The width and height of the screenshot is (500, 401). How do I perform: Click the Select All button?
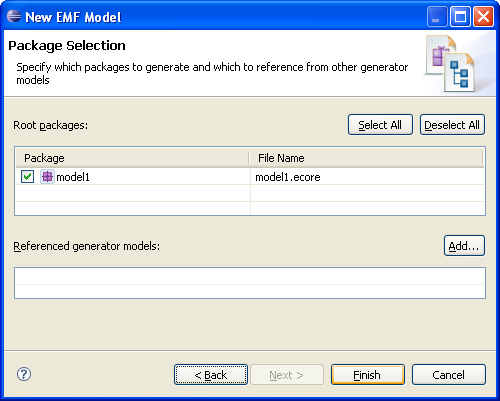pyautogui.click(x=380, y=125)
